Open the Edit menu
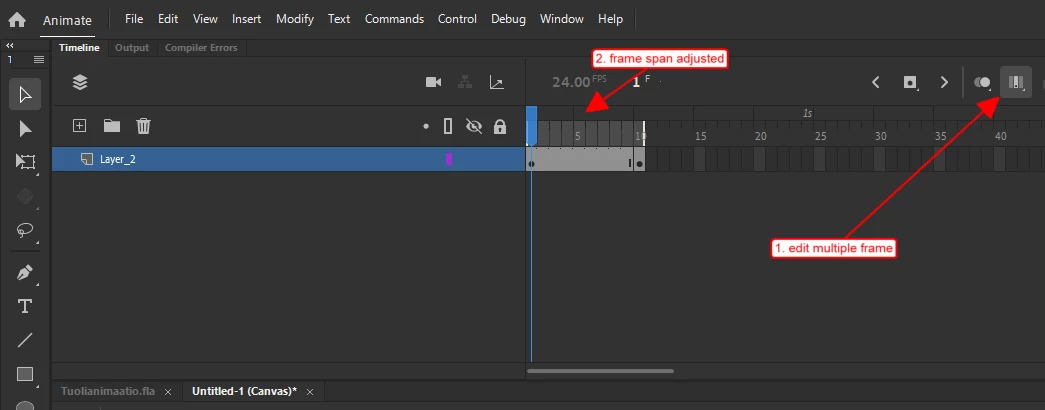 coord(168,19)
